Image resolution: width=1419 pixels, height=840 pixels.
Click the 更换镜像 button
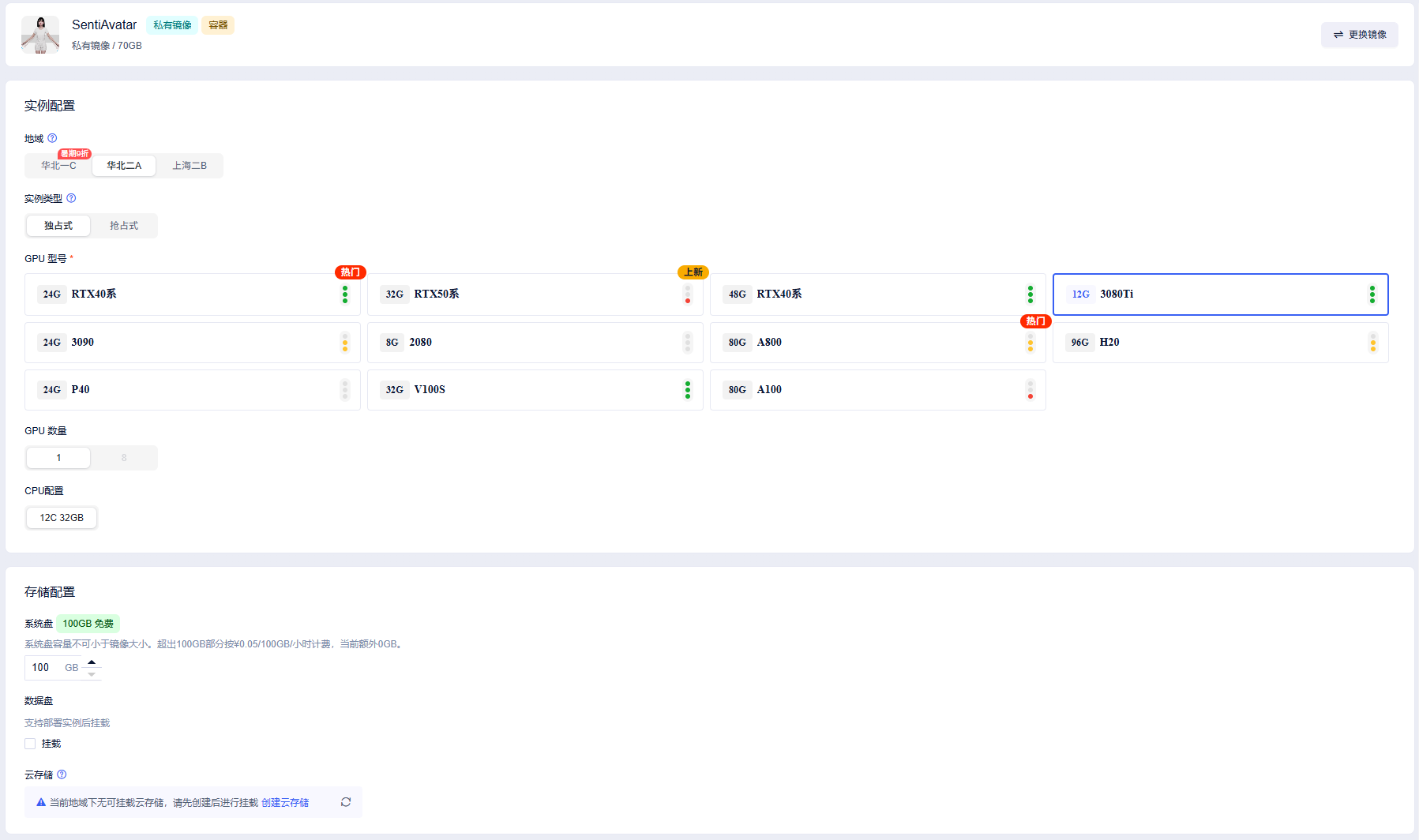tap(1360, 35)
